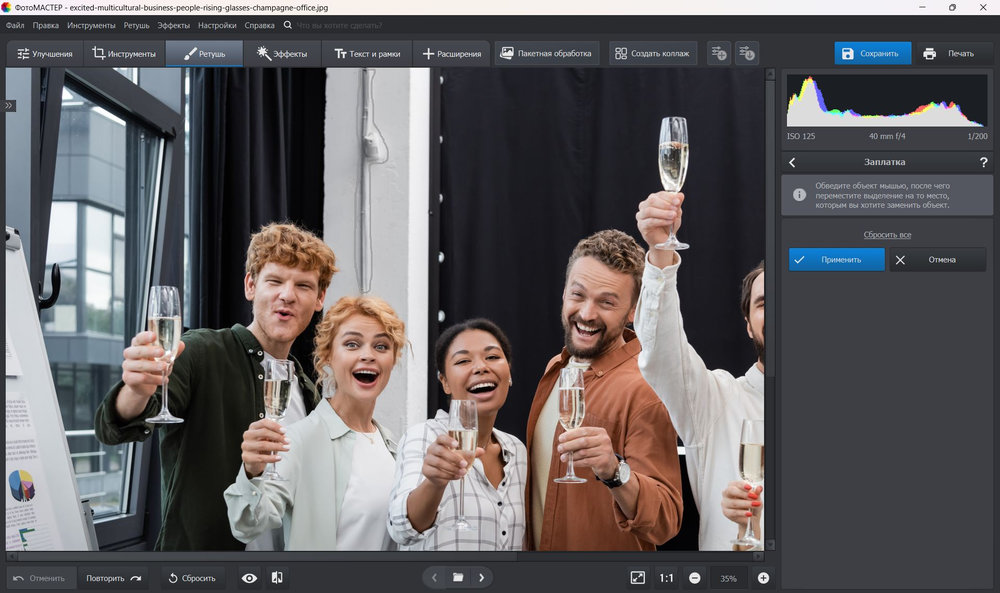Viewport: 1000px width, 593px height.
Task: Click the save preset icon with plus
Action: pos(719,54)
